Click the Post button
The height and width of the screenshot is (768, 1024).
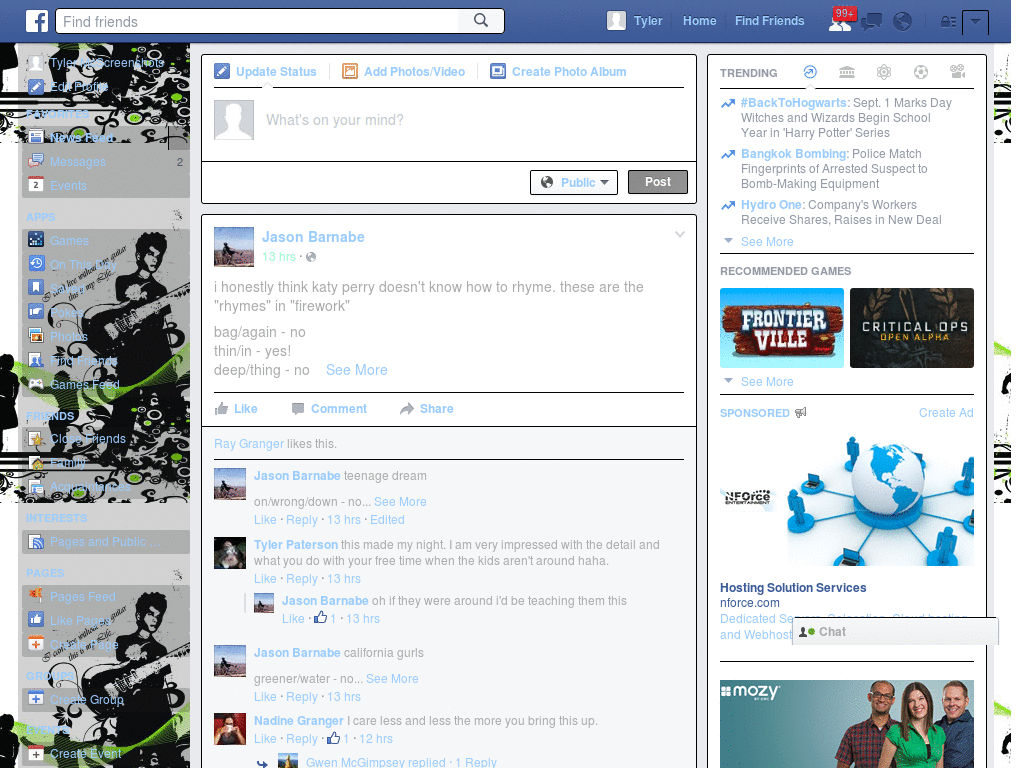coord(658,182)
